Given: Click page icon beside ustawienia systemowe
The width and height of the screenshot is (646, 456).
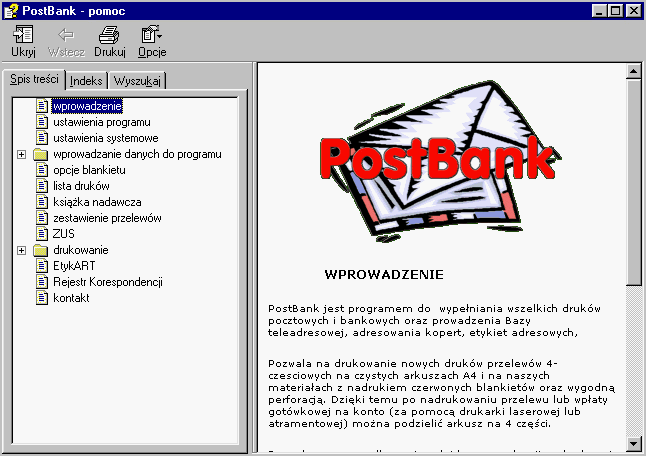Looking at the screenshot, I should 42,138.
